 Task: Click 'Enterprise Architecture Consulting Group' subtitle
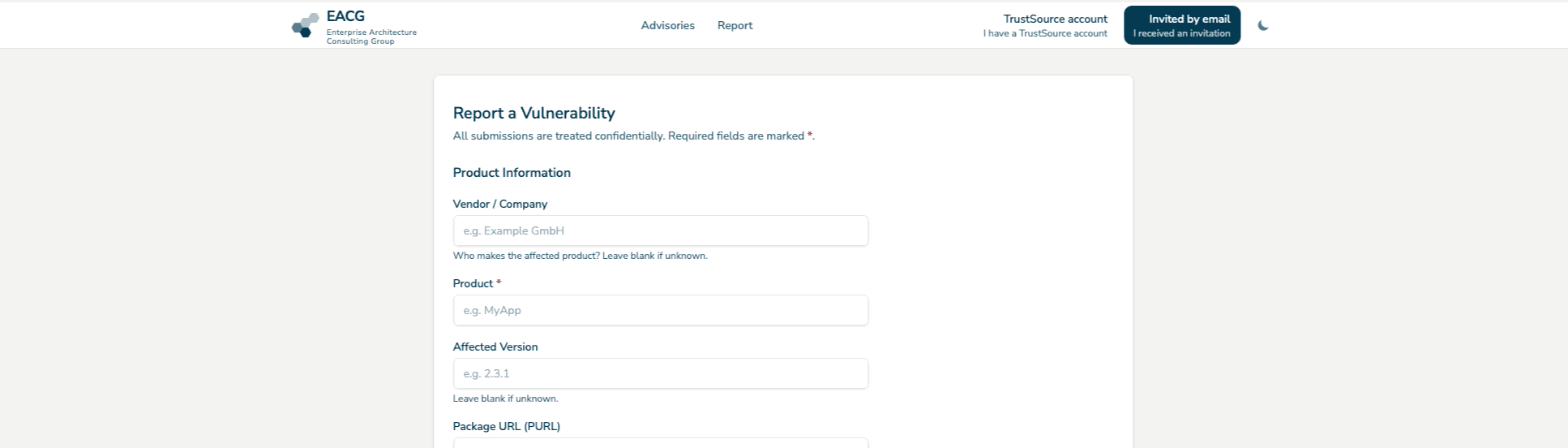point(371,37)
